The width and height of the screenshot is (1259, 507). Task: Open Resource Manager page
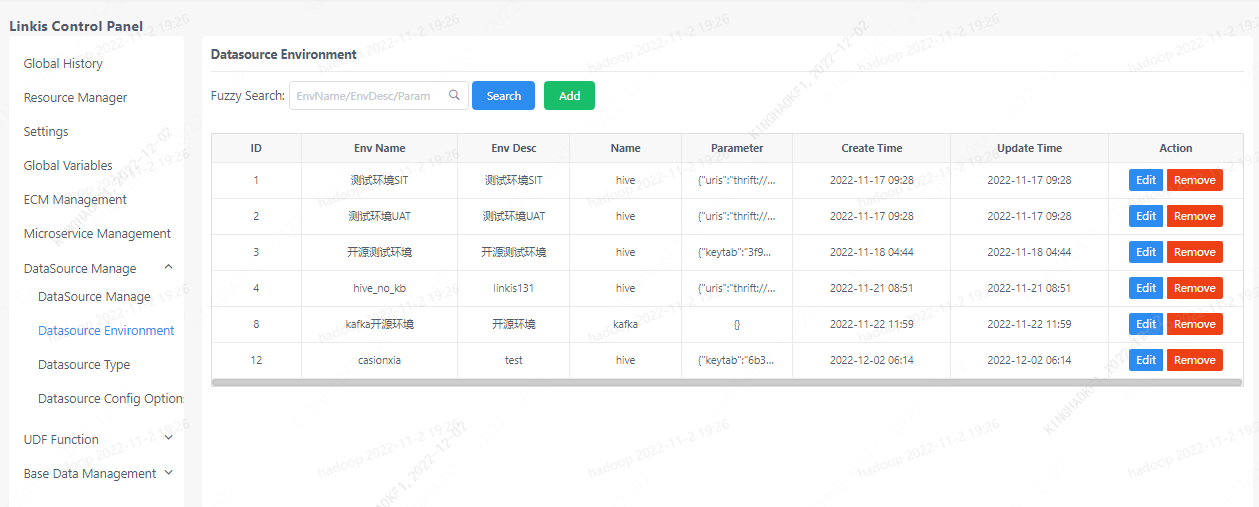[75, 97]
